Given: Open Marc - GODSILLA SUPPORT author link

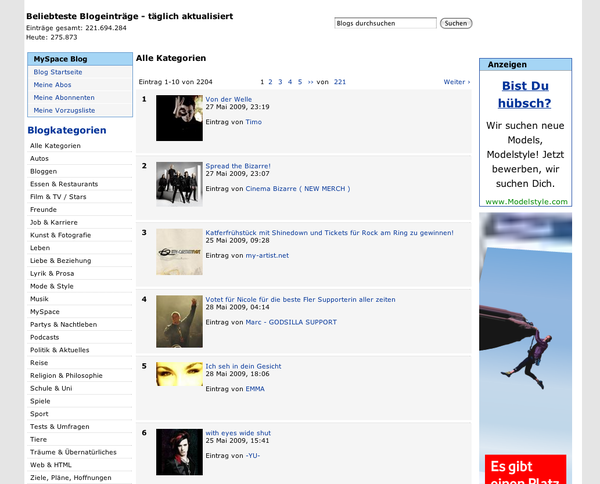Looking at the screenshot, I should coord(291,322).
